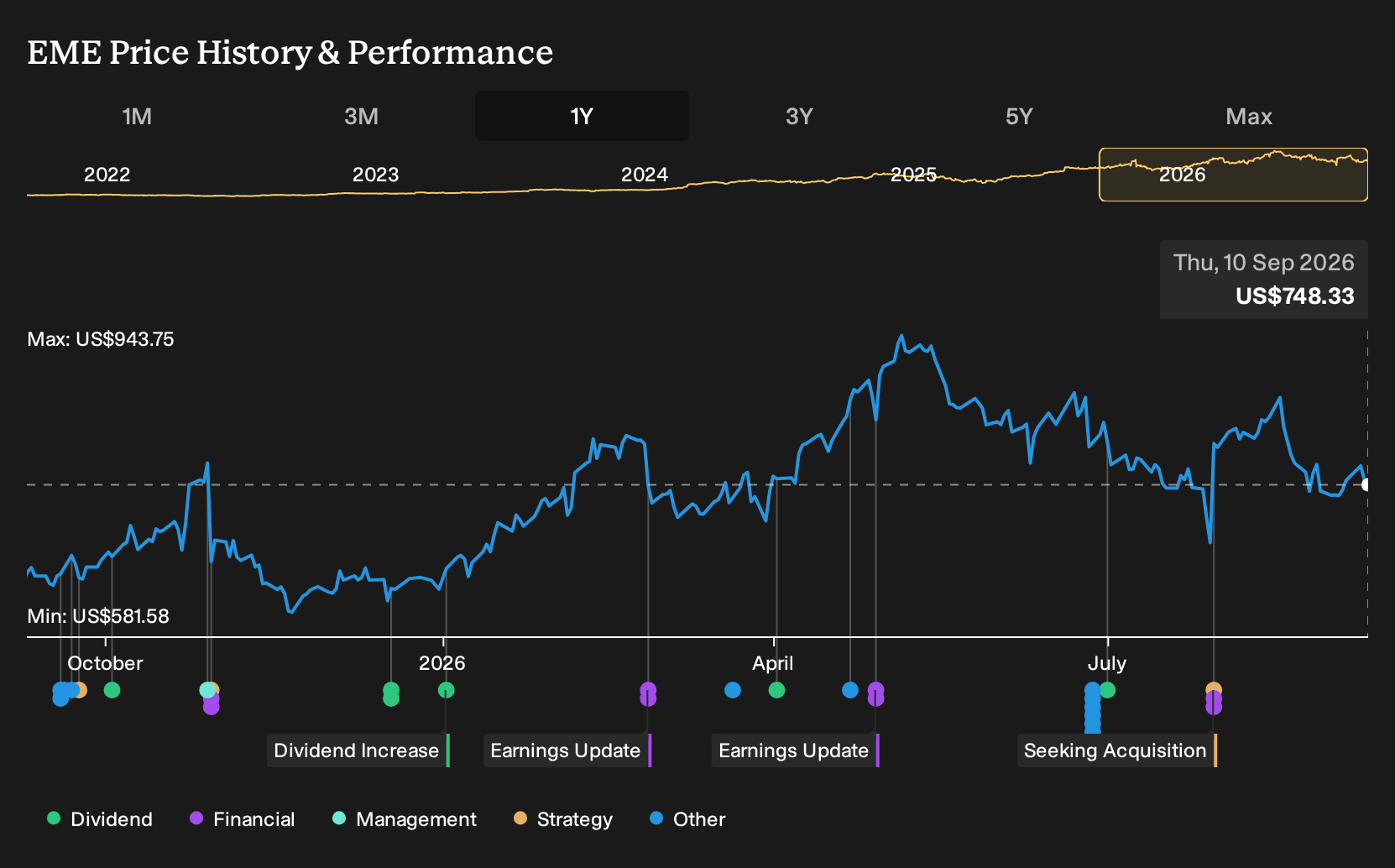Click the 2022 label in overview chart

tap(107, 175)
